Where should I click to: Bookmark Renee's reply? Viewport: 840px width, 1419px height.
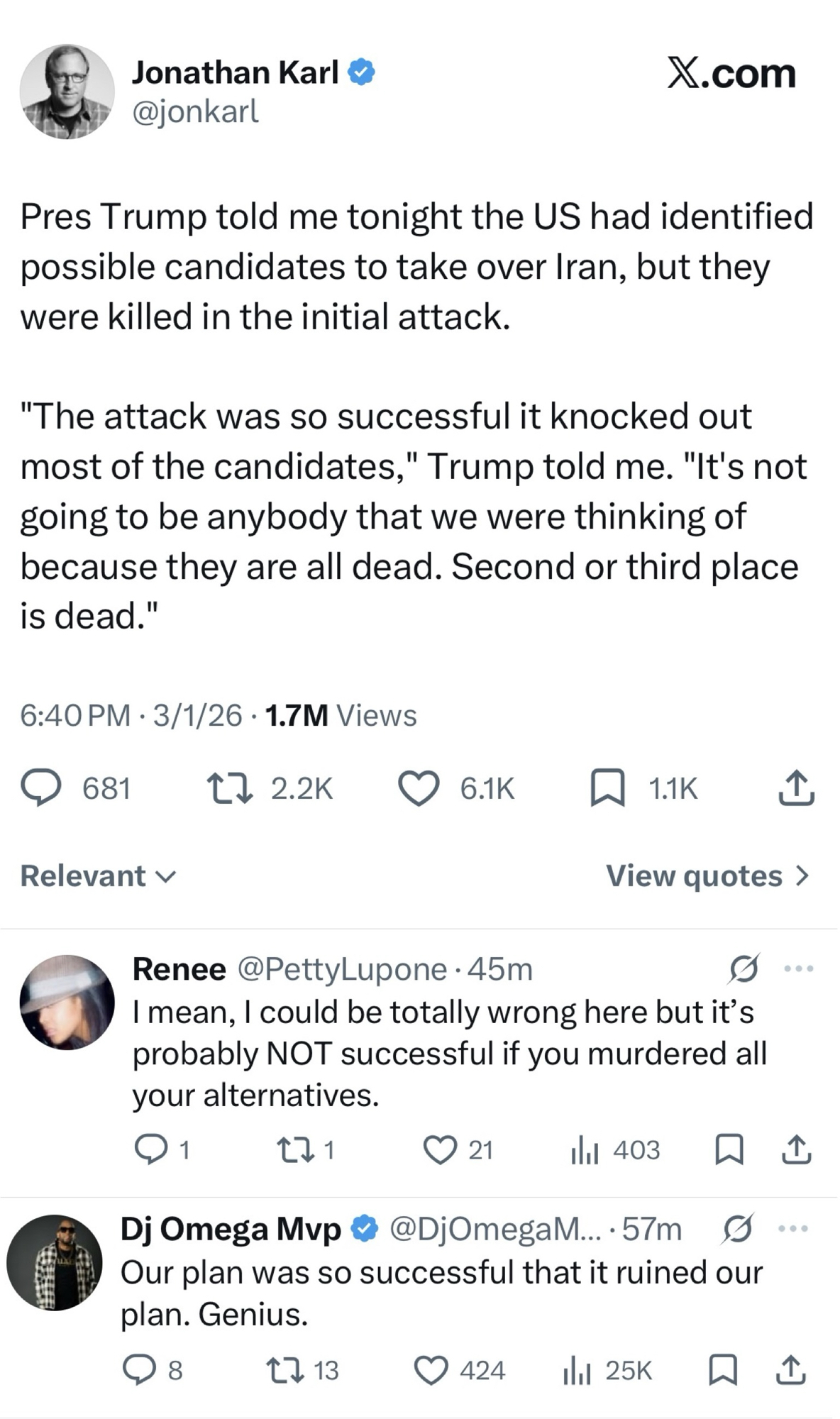[x=729, y=1150]
